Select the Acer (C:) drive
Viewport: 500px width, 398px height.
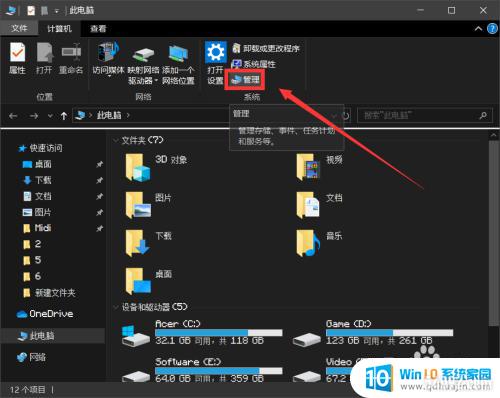[202, 333]
